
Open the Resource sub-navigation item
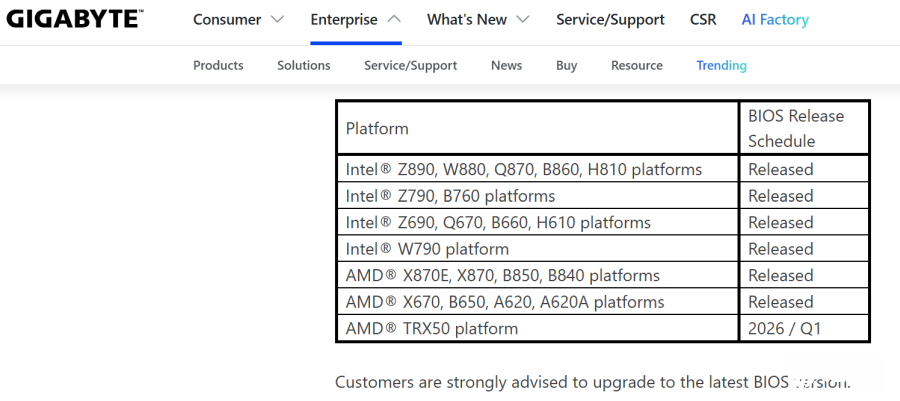(x=637, y=65)
